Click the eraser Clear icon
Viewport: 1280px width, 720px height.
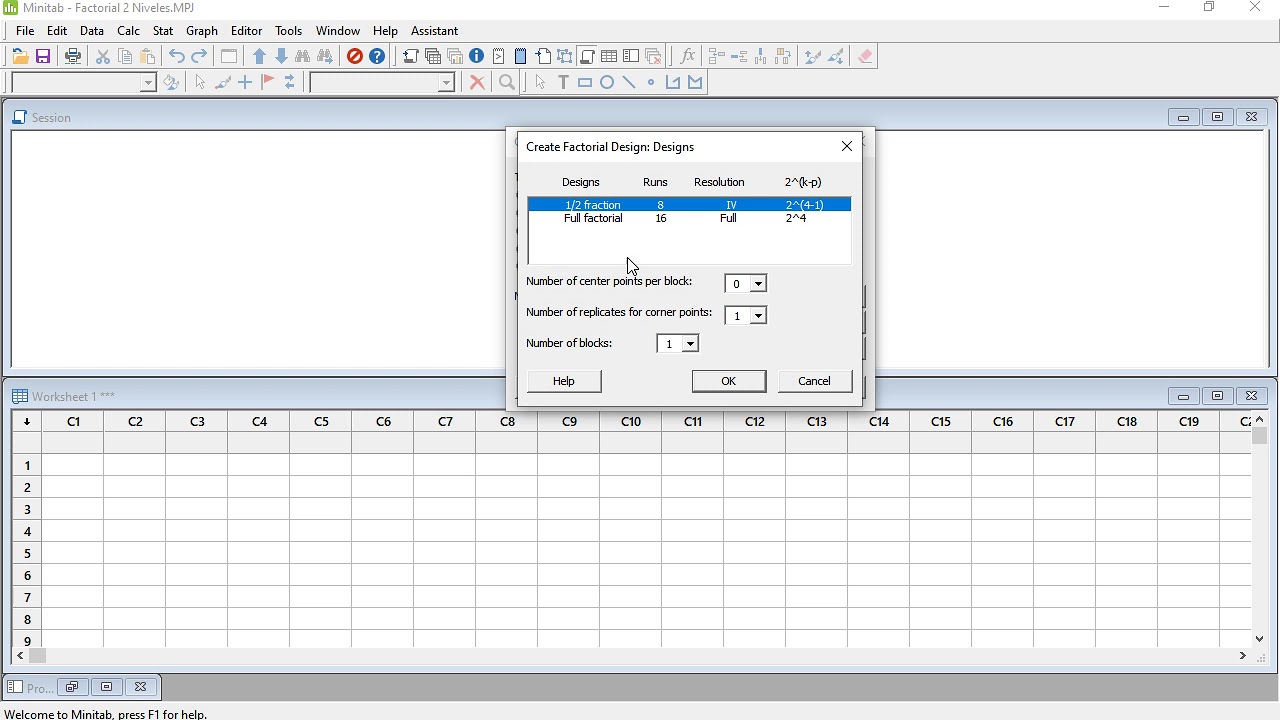pyautogui.click(x=866, y=57)
